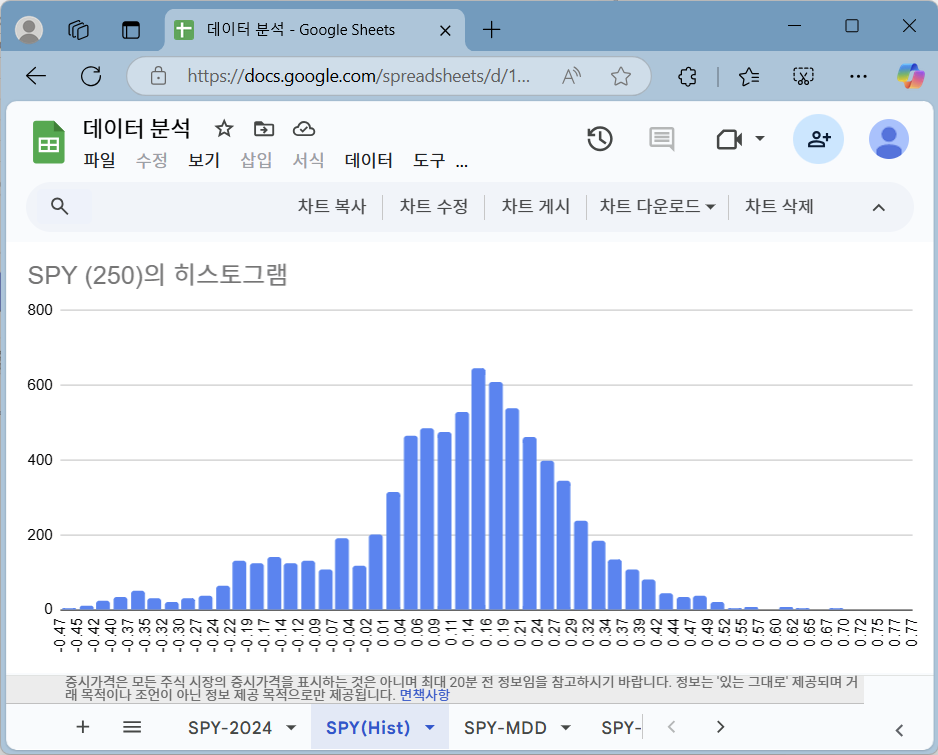Image resolution: width=938 pixels, height=755 pixels.
Task: Open the 데이터 menu
Action: coord(368,160)
